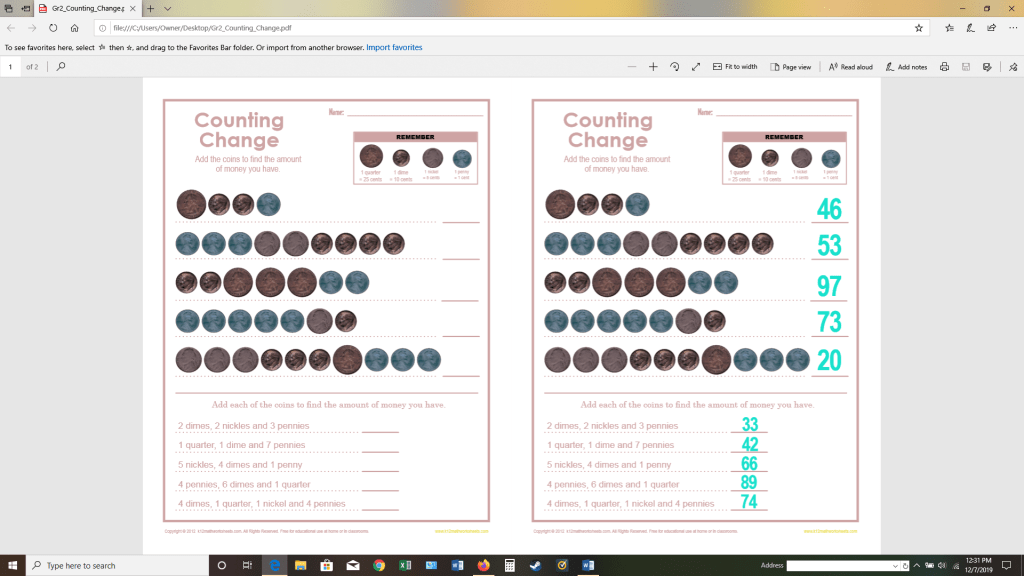Add this page to favorites star
This screenshot has height=576, width=1024.
(x=918, y=28)
